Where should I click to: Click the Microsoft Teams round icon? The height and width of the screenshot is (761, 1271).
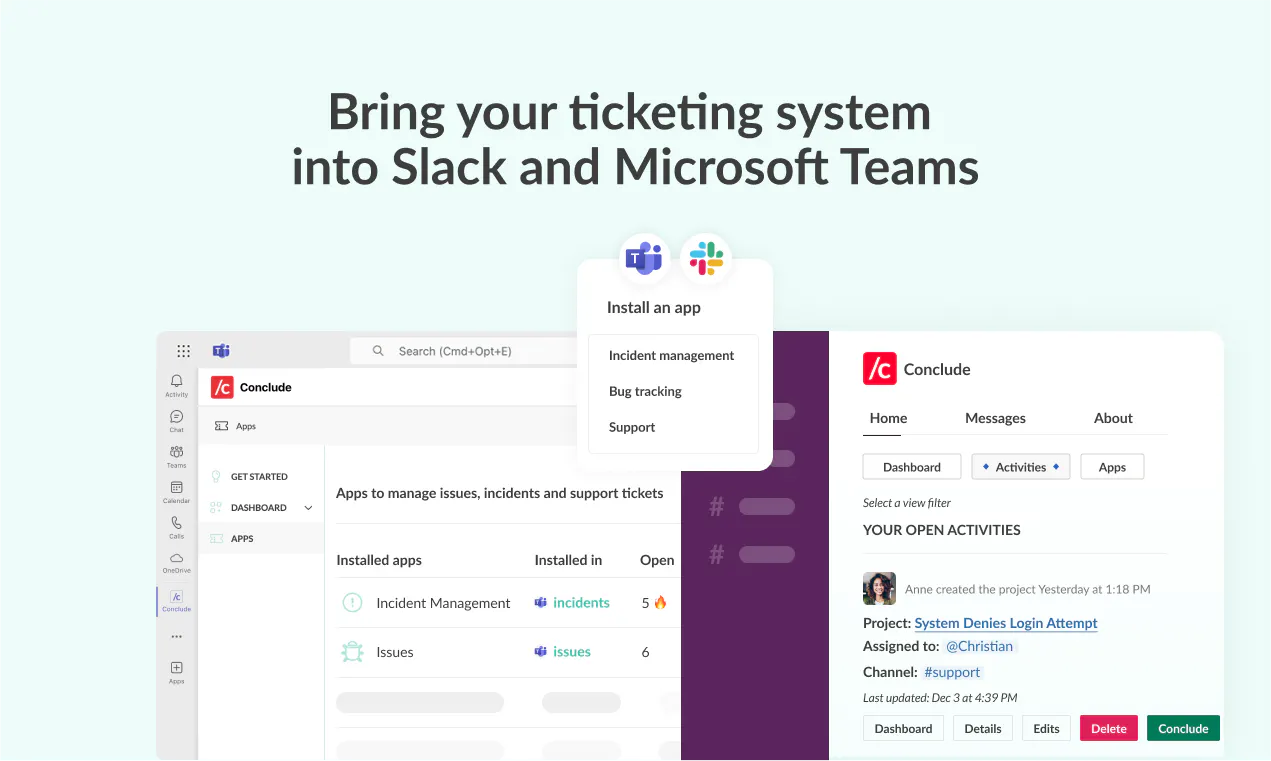(x=644, y=259)
